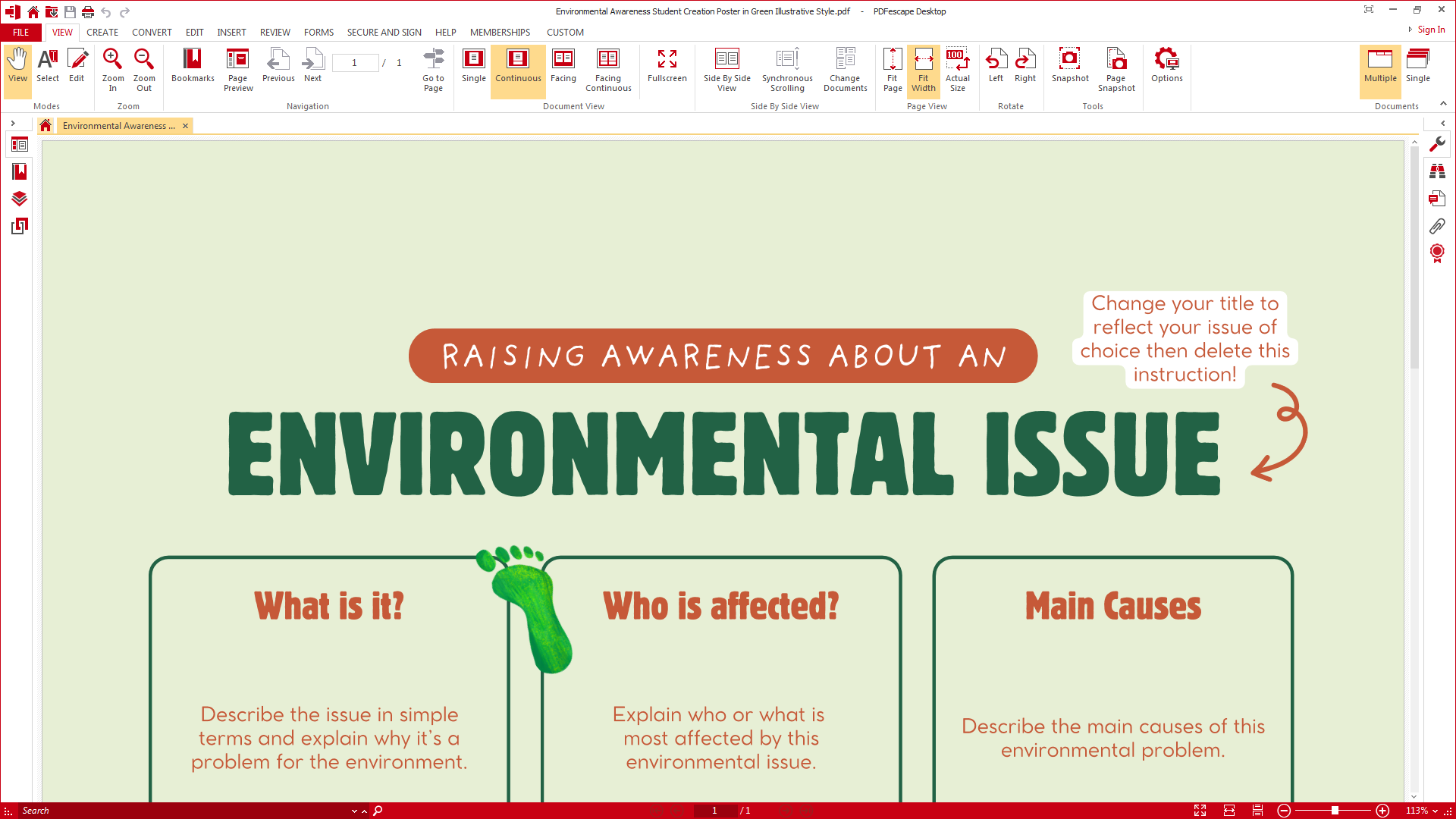Image resolution: width=1456 pixels, height=819 pixels.
Task: Switch to the CONVERT ribbon tab
Action: tap(152, 33)
